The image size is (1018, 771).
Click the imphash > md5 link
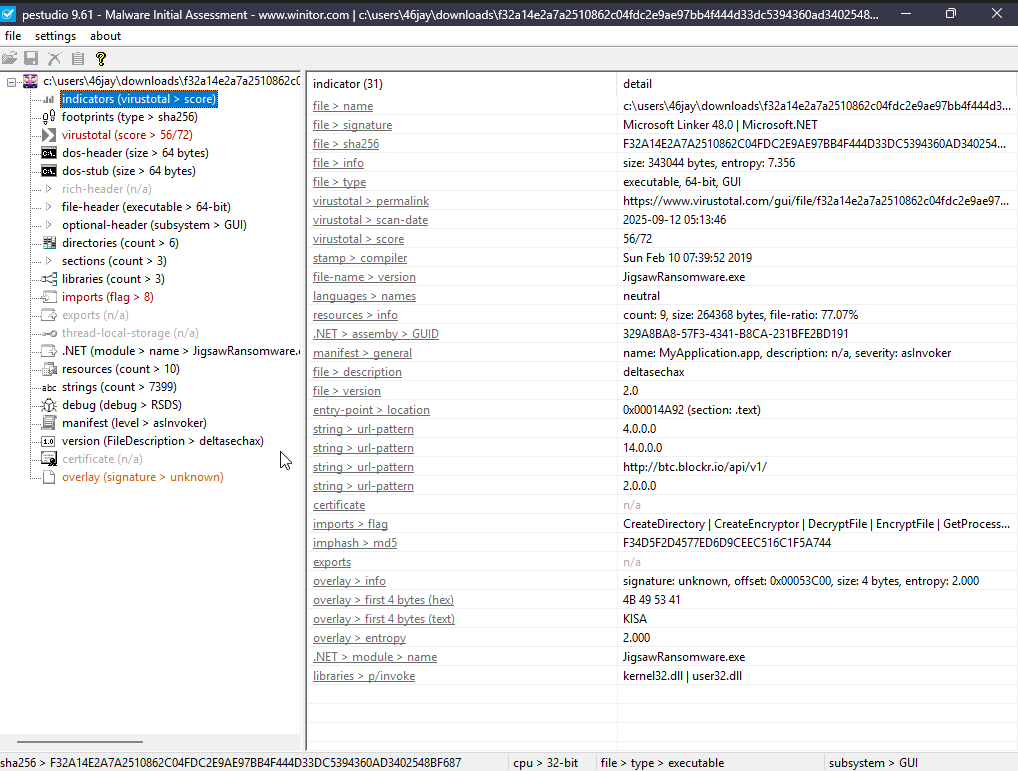point(354,543)
